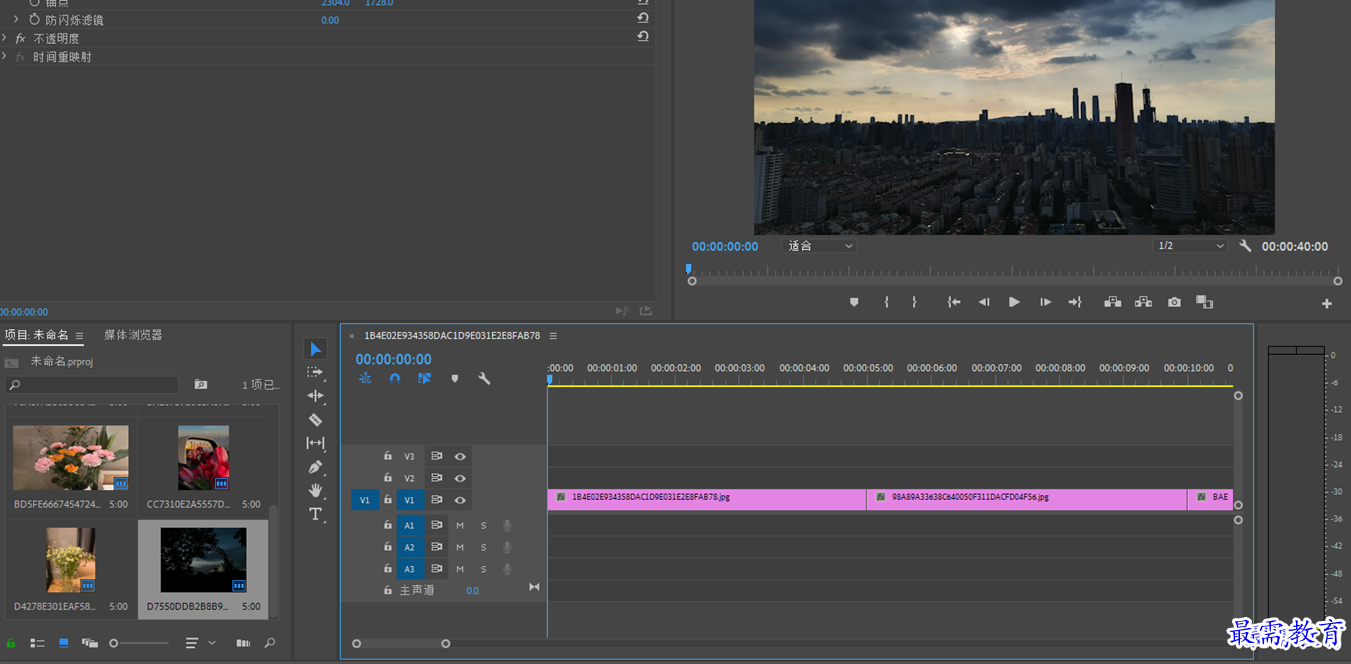Mark Out point in Program Monitor
Viewport: 1351px width, 664px height.
click(x=914, y=302)
